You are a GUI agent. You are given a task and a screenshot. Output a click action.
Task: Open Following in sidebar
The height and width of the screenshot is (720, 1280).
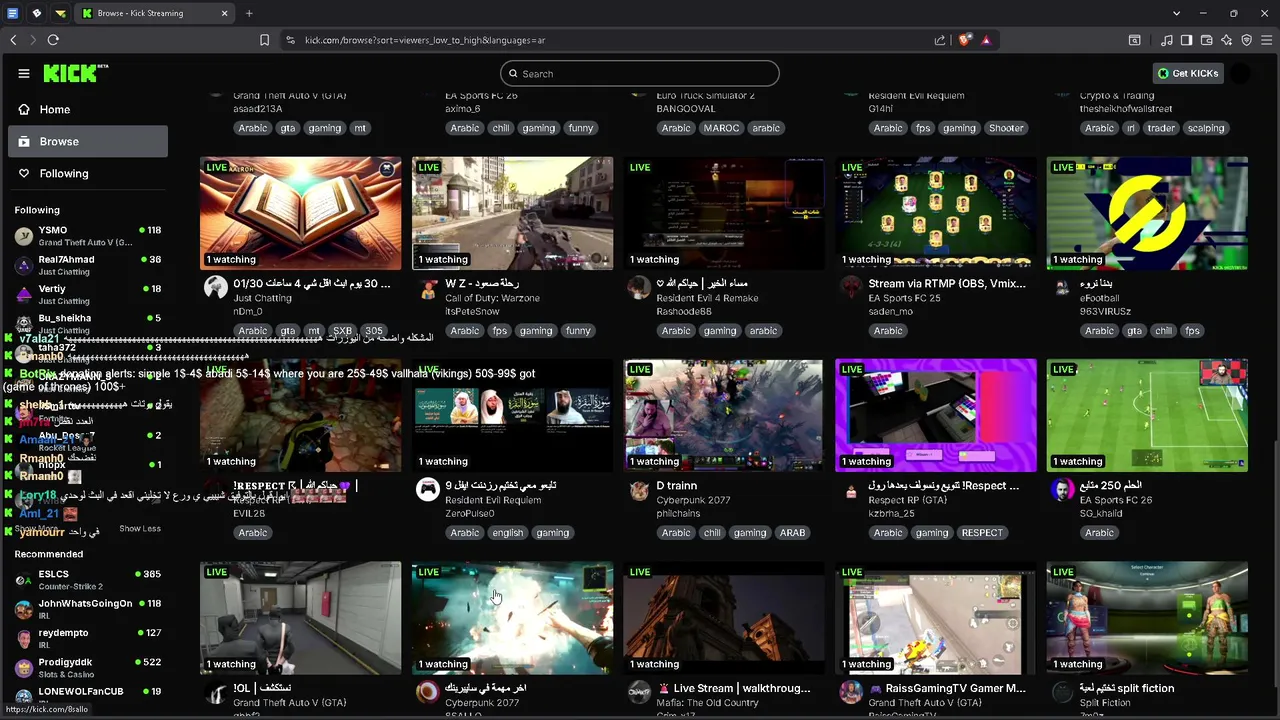click(88, 173)
